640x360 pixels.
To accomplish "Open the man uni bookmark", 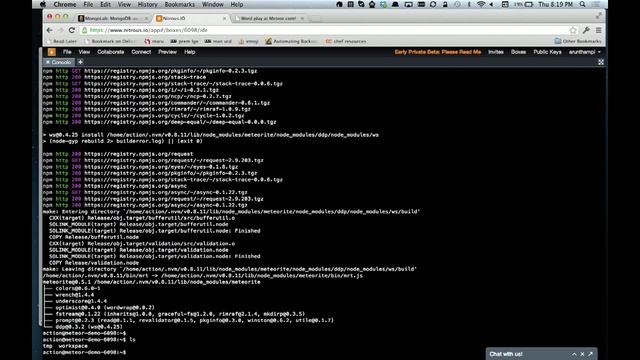I will pos(218,41).
